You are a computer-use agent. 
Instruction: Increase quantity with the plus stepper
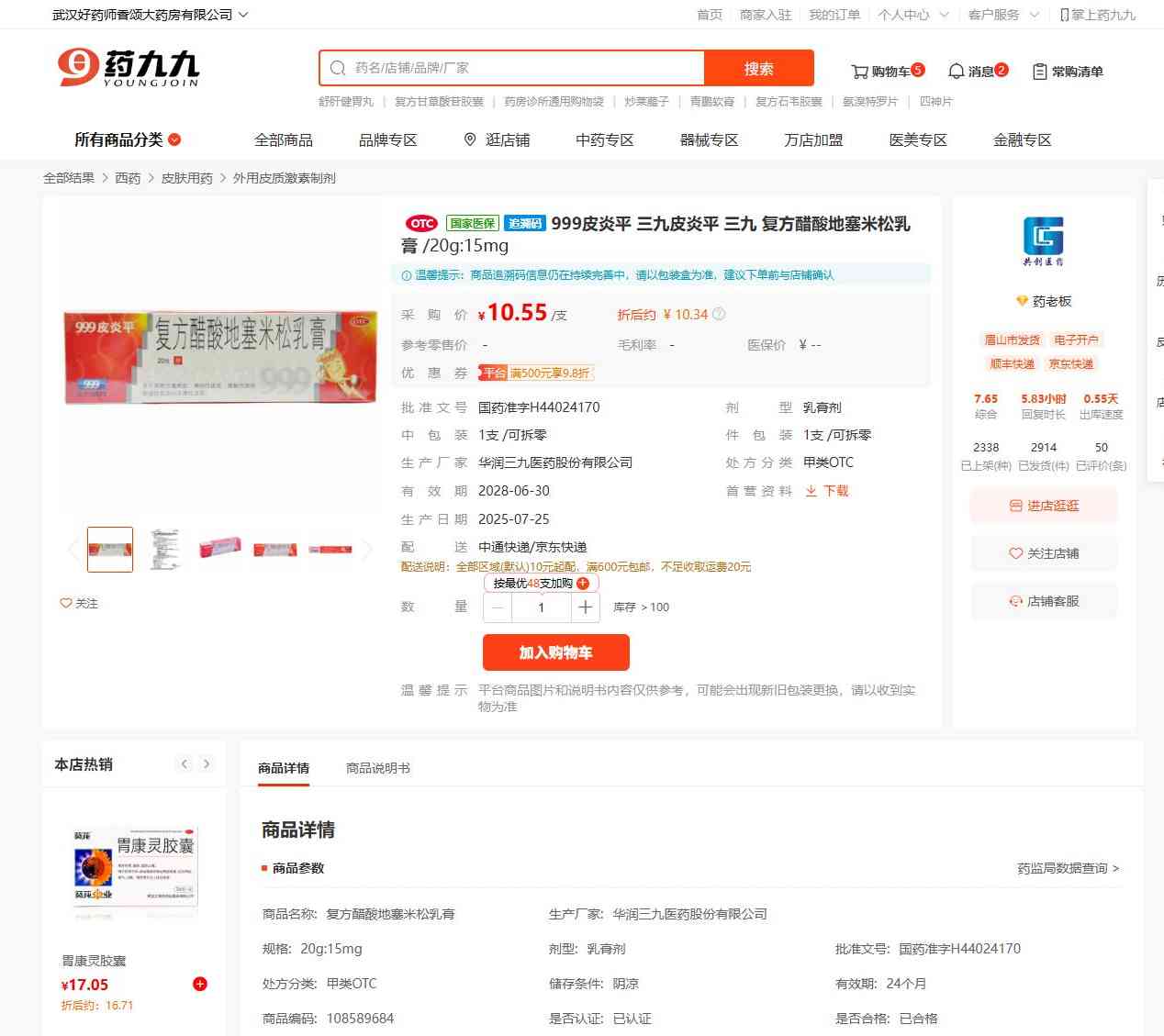click(x=586, y=607)
